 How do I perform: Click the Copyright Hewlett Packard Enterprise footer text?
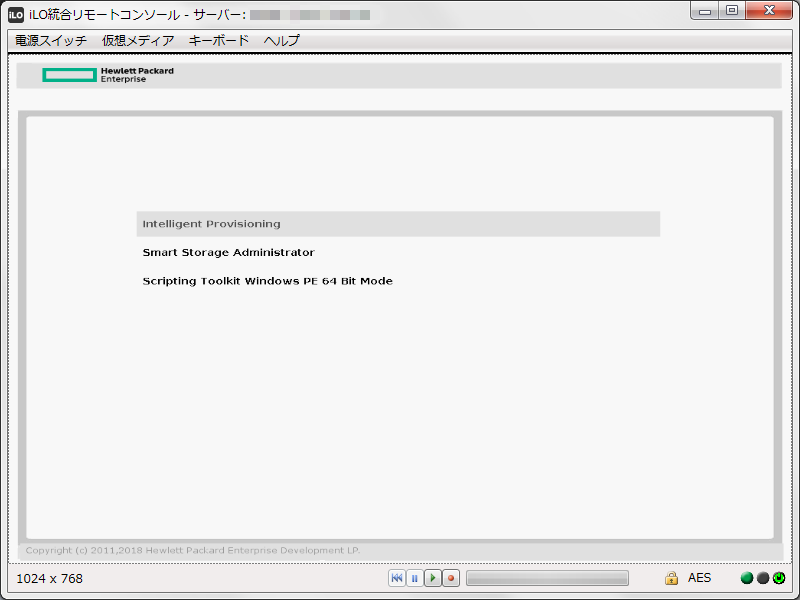[x=193, y=551]
